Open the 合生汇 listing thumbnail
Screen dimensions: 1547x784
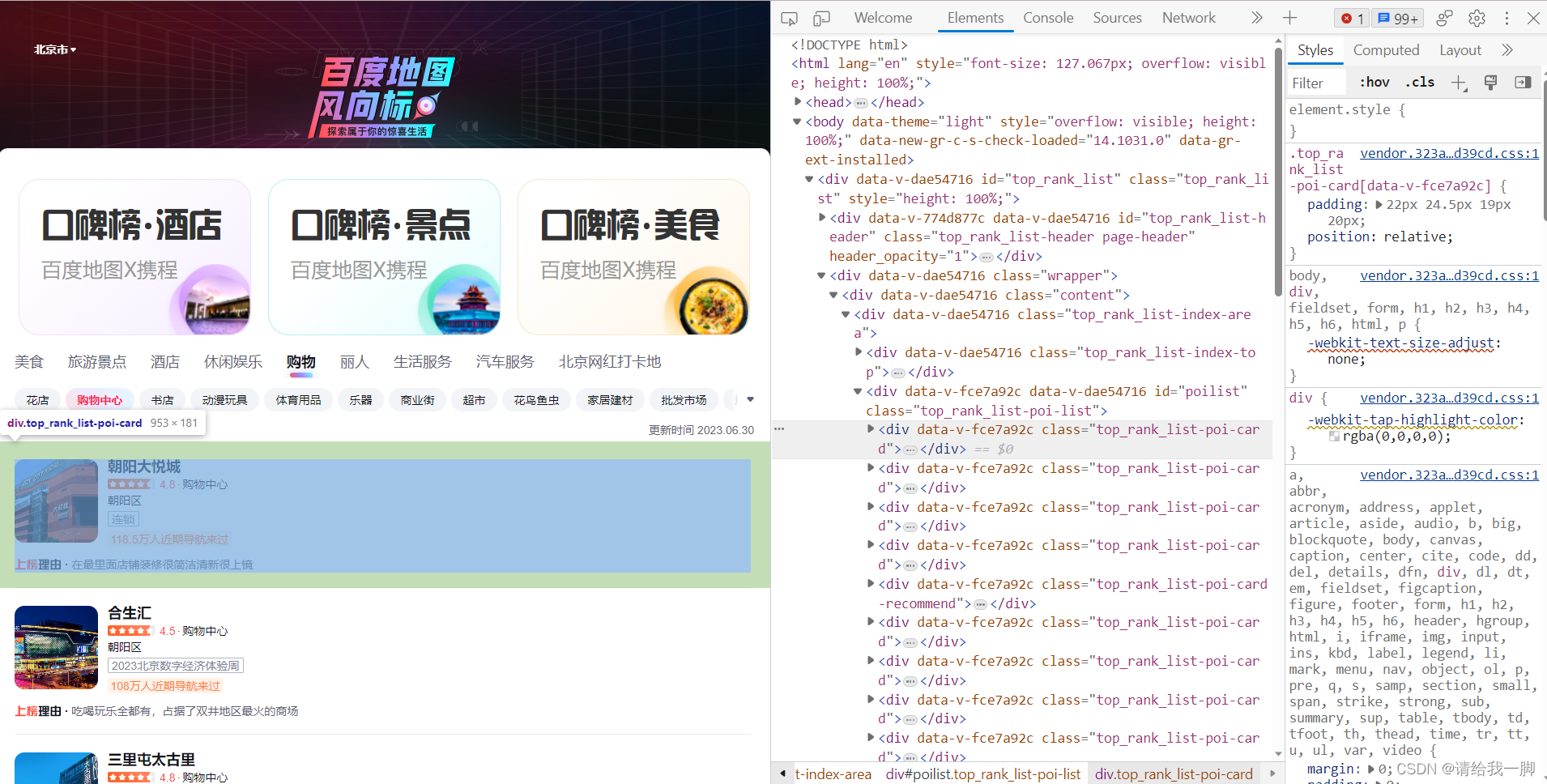tap(56, 648)
